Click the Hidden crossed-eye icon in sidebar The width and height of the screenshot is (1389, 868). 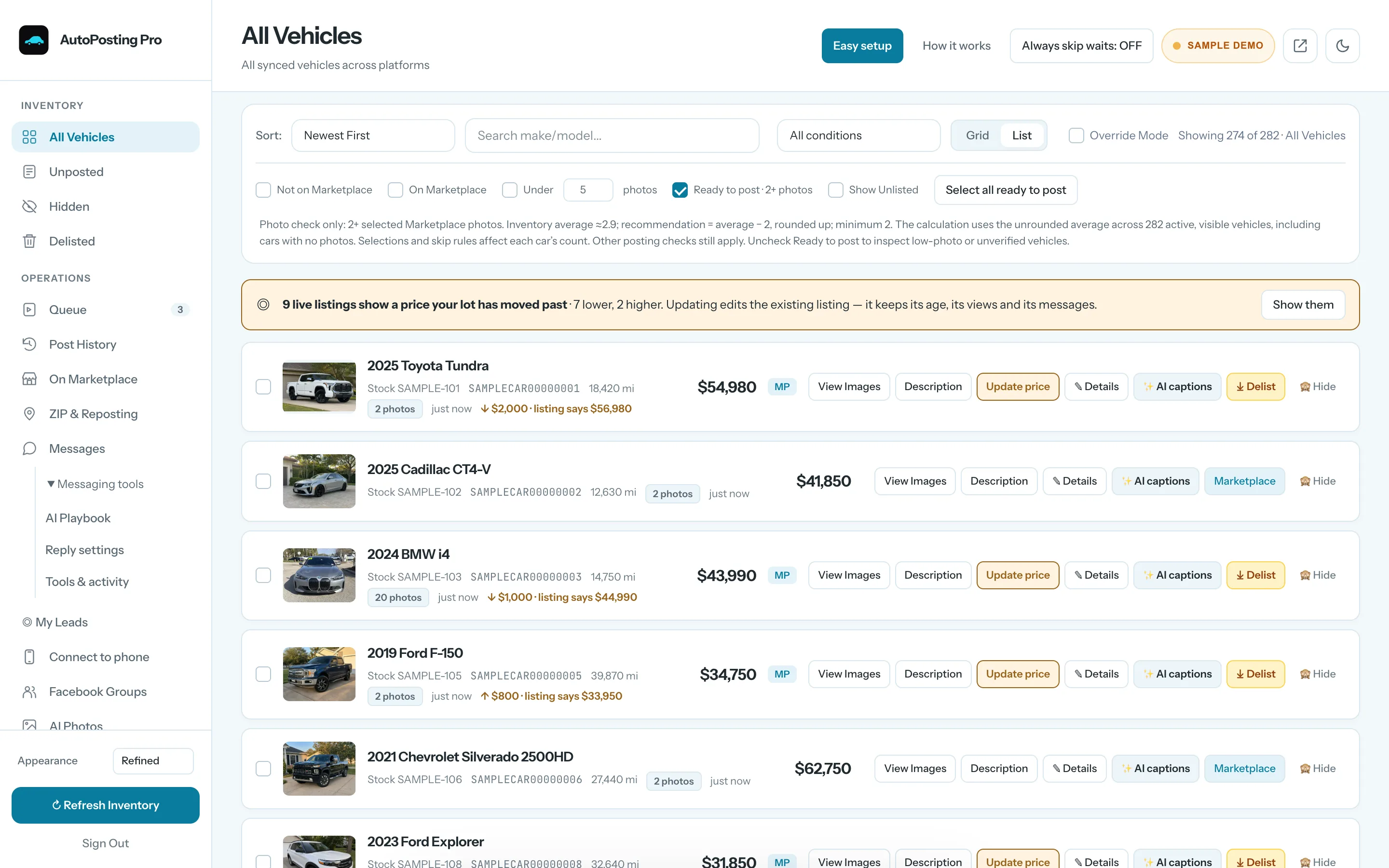click(29, 207)
